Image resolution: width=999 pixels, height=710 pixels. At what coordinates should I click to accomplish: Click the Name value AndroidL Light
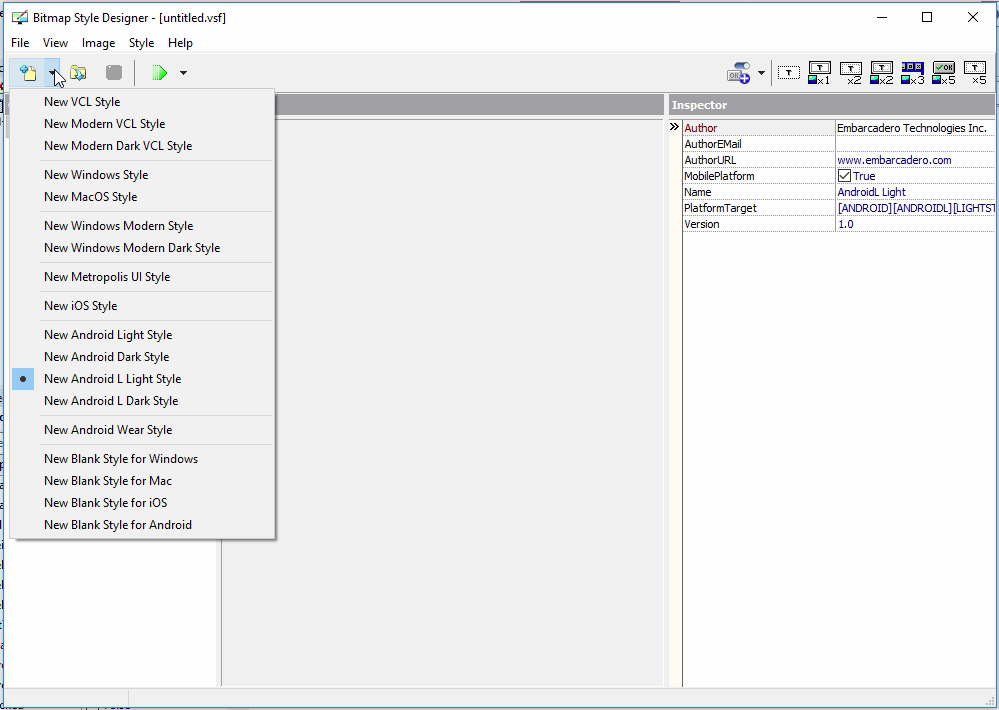(x=871, y=192)
